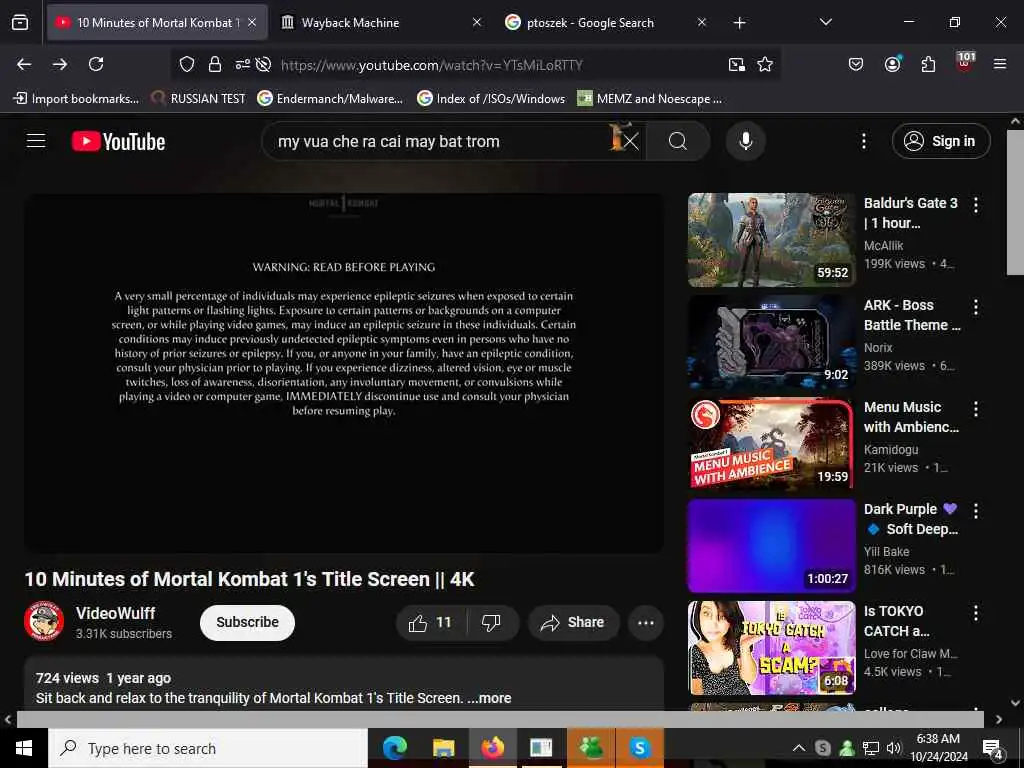Open Microsoft Edge from the taskbar
Screen dimensions: 1024x768
[x=394, y=748]
